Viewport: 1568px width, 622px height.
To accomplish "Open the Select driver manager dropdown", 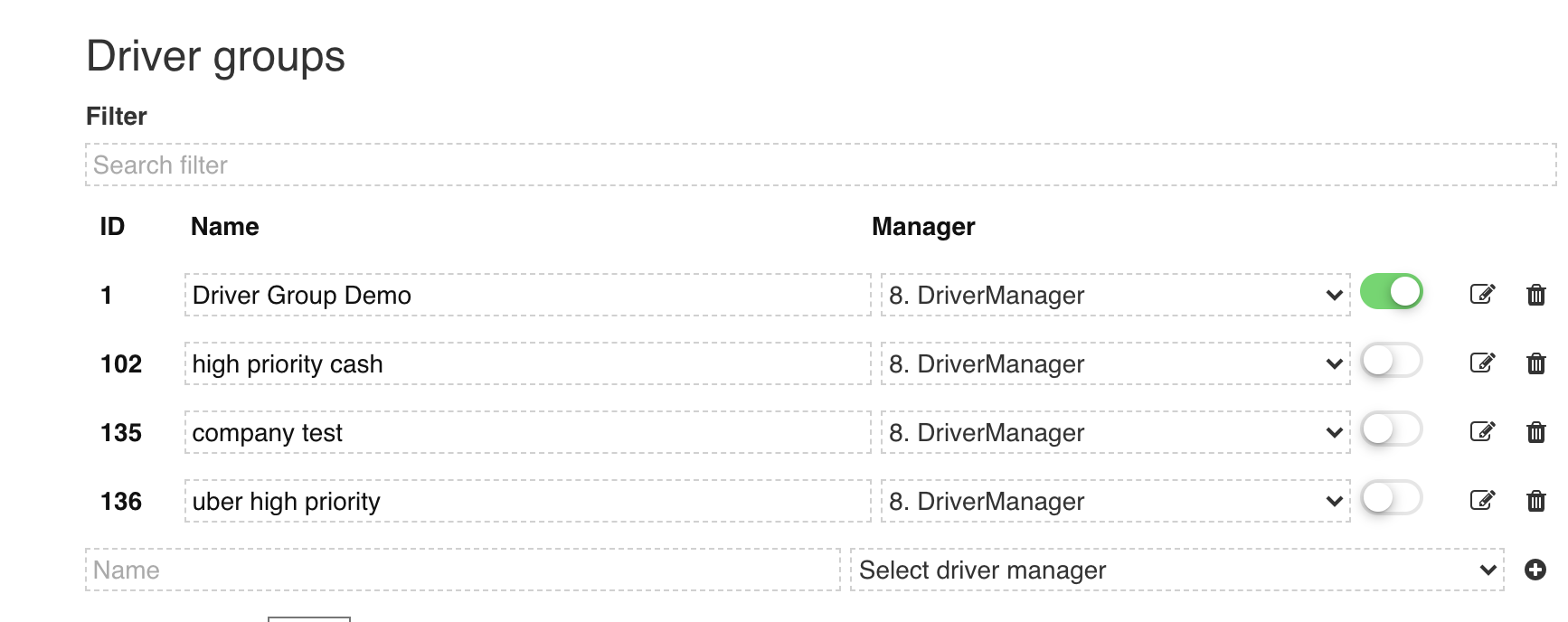I will pyautogui.click(x=1176, y=570).
